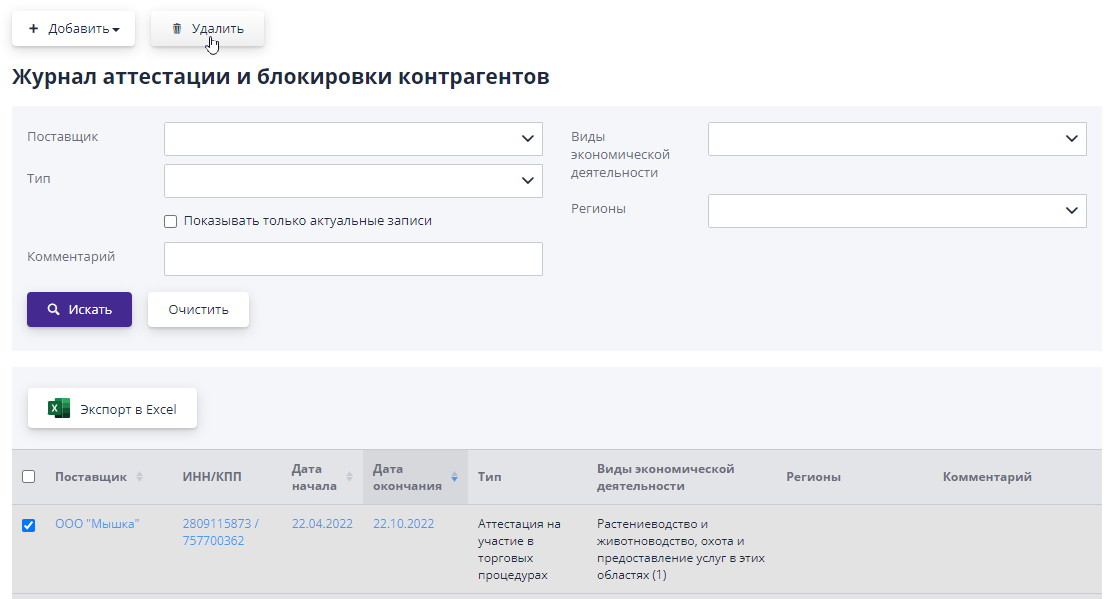Click the magnifier icon on Искать button
The height and width of the screenshot is (599, 1107).
tap(56, 309)
